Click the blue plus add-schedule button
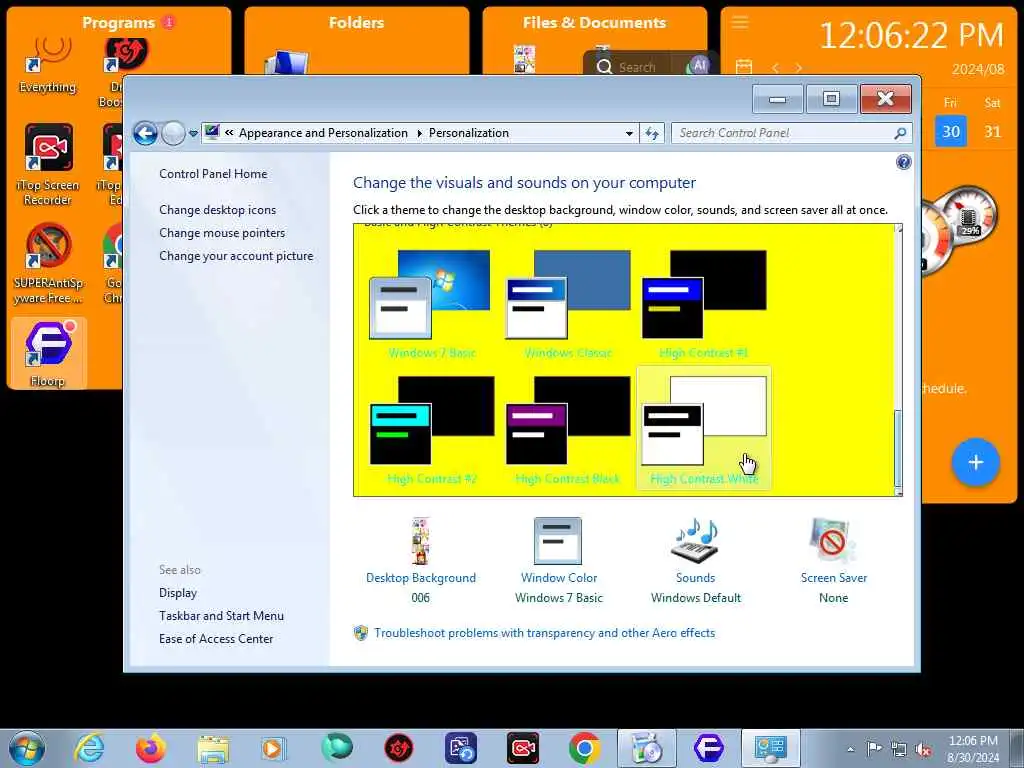The width and height of the screenshot is (1024, 768). point(976,462)
